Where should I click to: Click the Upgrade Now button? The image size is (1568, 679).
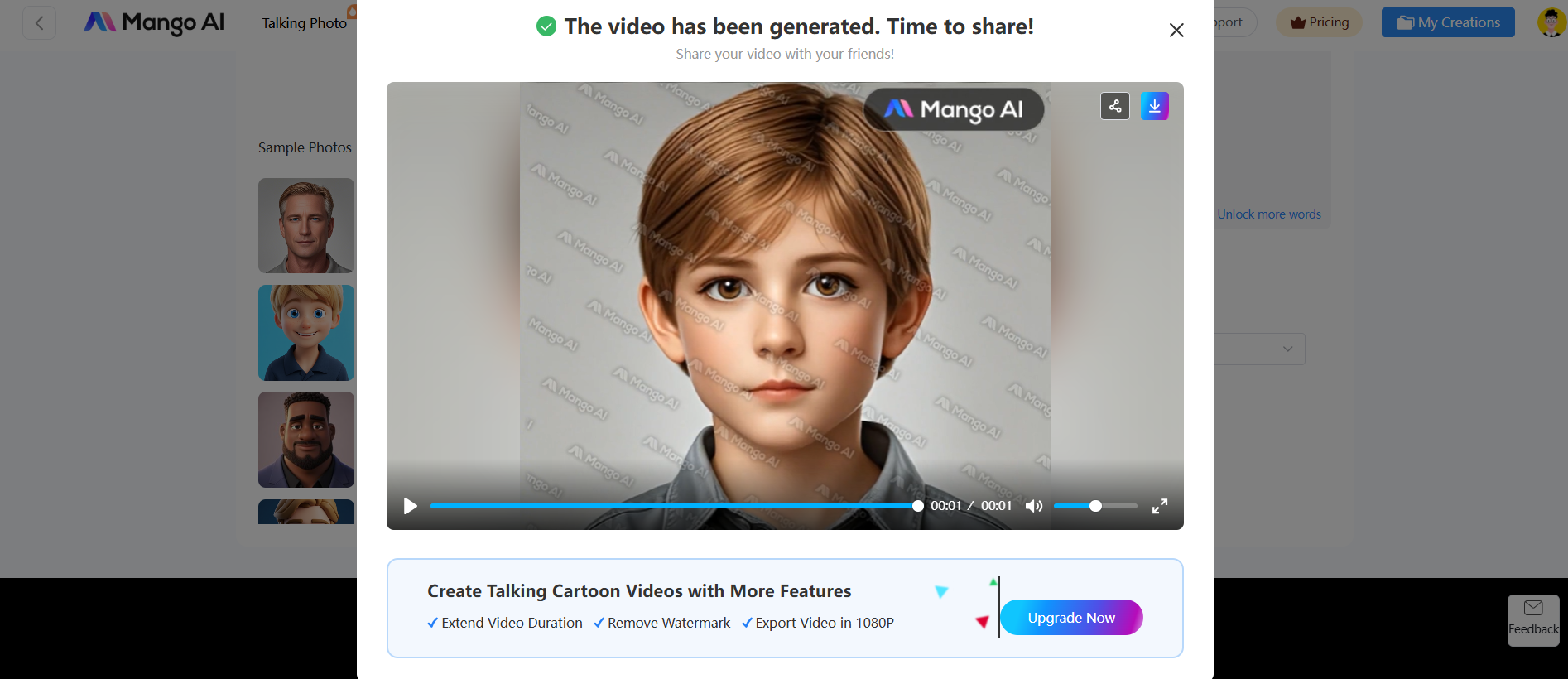(x=1071, y=618)
